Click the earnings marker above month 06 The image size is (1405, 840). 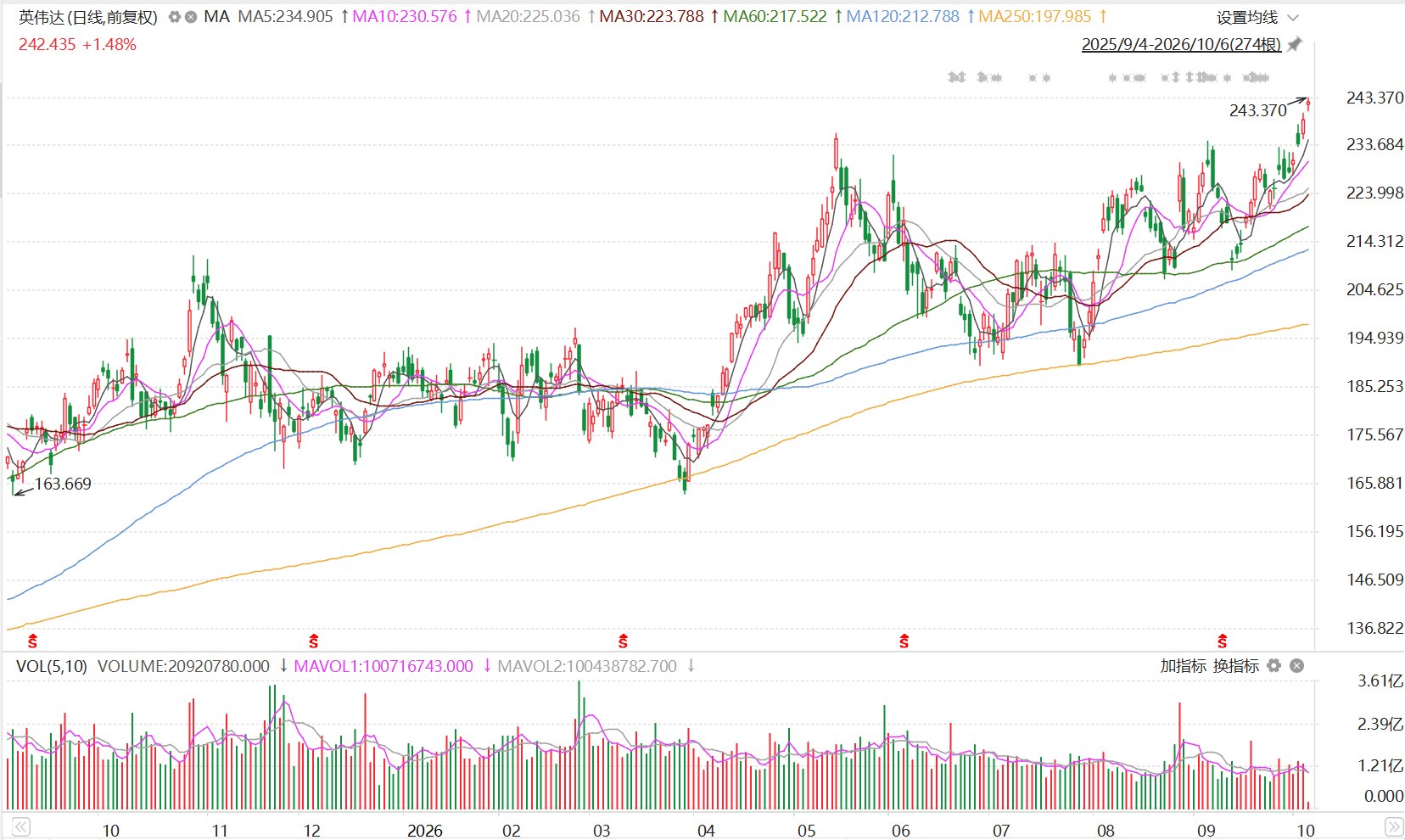pyautogui.click(x=904, y=641)
